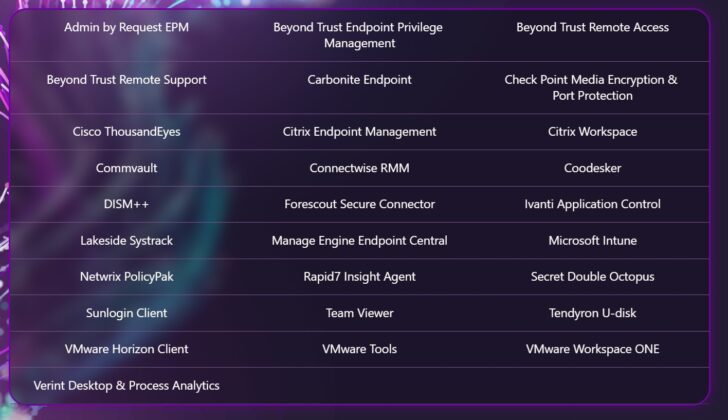Select Check Point Media Encryption entry
This screenshot has width=728, height=420.
(591, 87)
